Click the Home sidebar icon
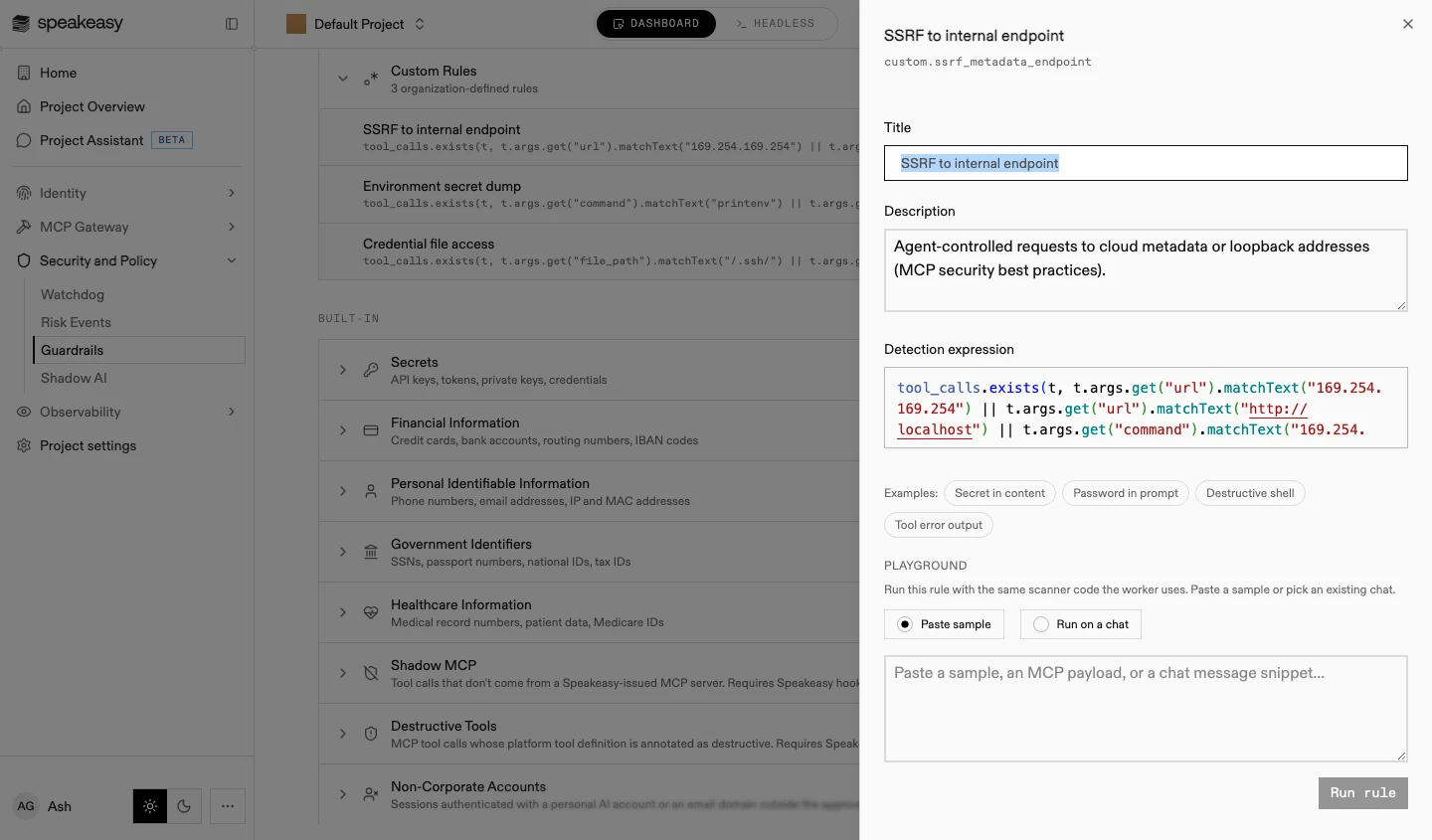This screenshot has height=840, width=1432. (24, 73)
